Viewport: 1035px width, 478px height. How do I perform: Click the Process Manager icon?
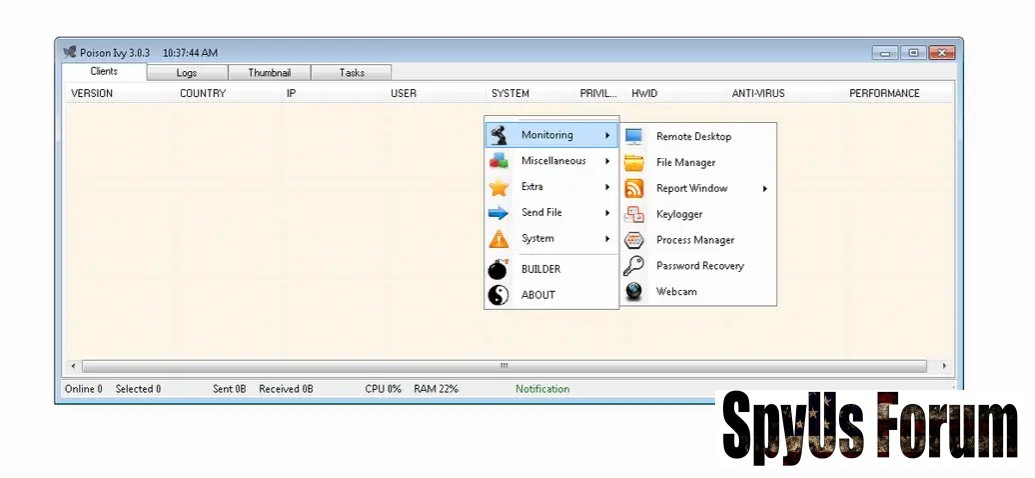pos(634,240)
